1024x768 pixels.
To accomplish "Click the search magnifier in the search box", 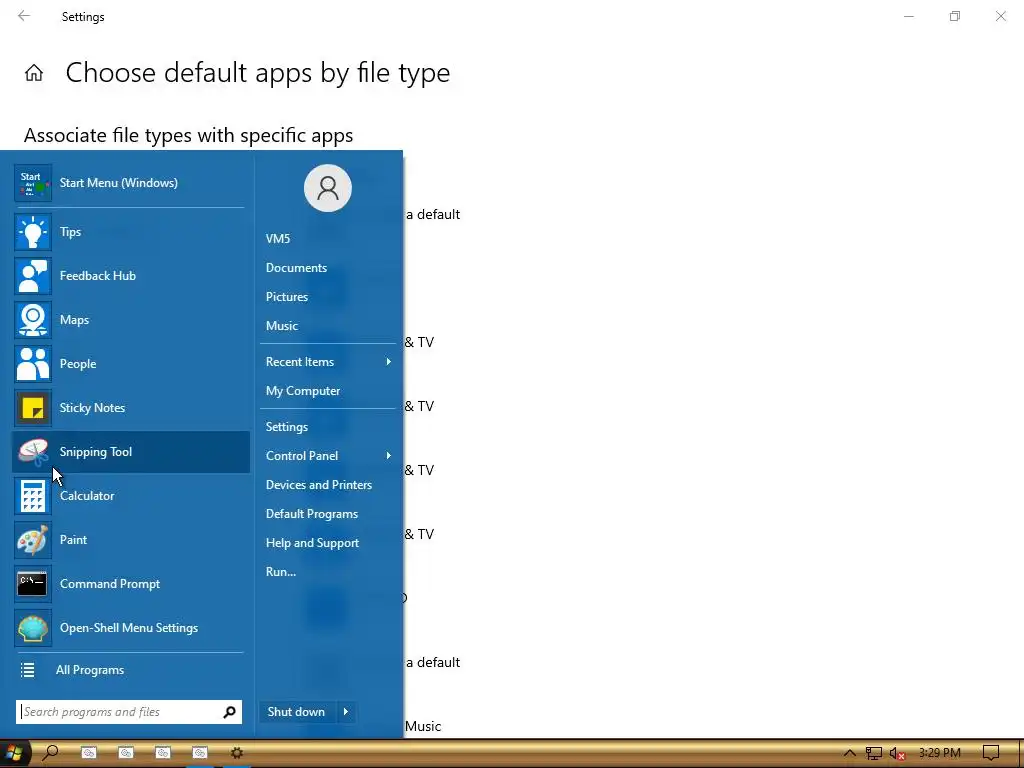I will coord(229,712).
